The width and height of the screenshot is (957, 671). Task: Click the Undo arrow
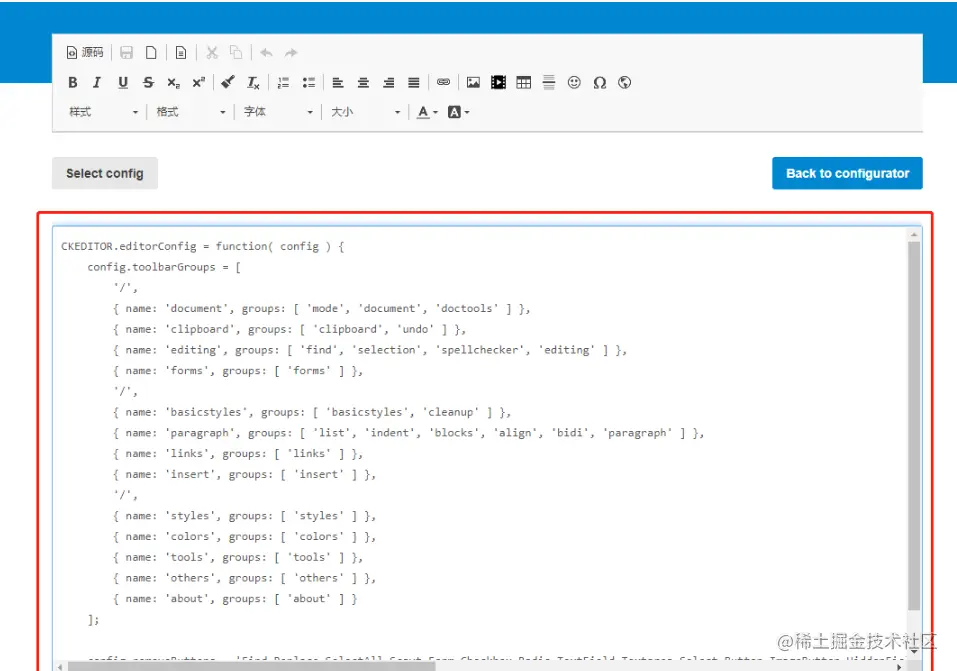tap(266, 53)
